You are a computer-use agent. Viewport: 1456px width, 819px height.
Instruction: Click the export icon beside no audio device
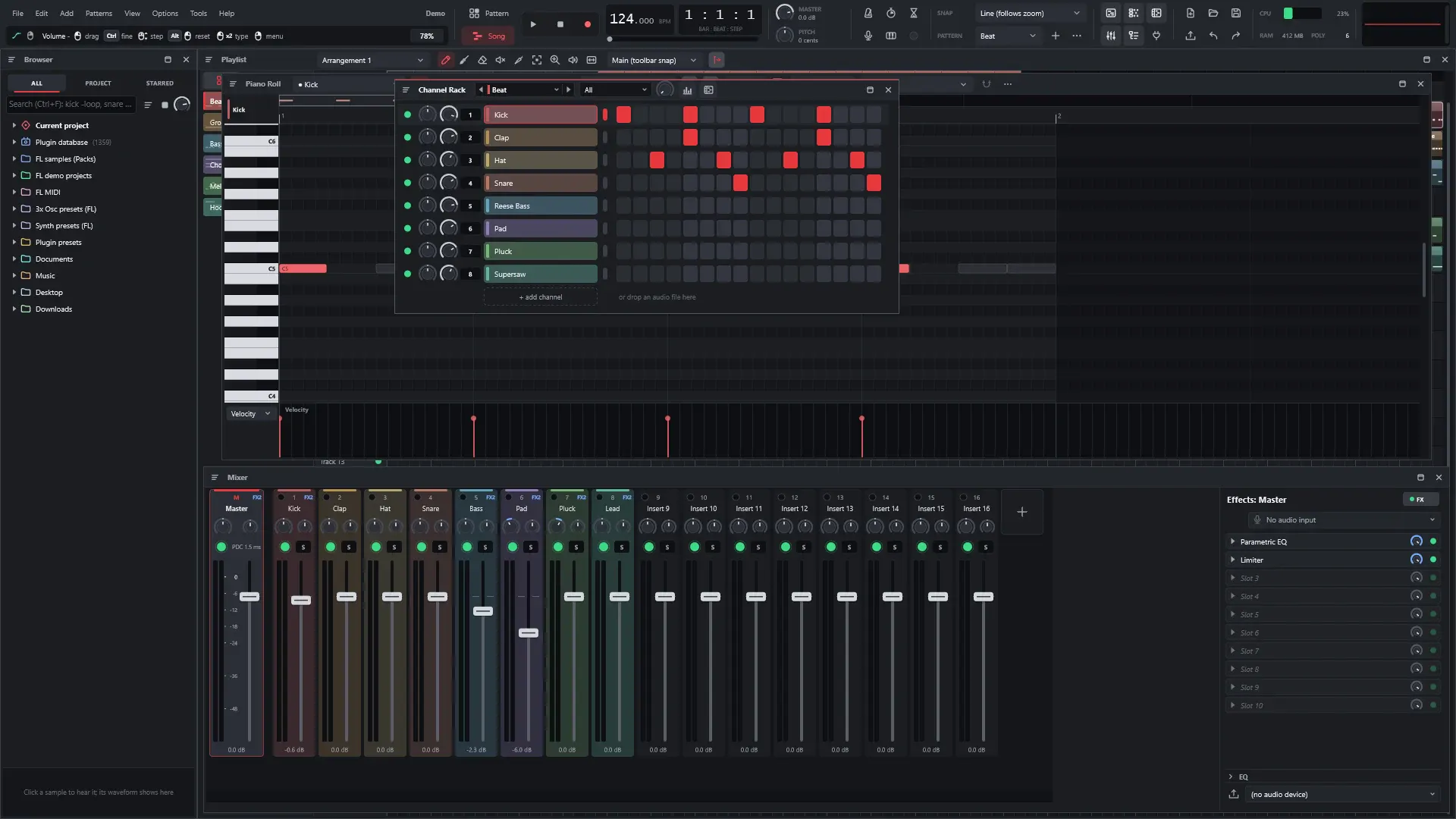click(1234, 794)
